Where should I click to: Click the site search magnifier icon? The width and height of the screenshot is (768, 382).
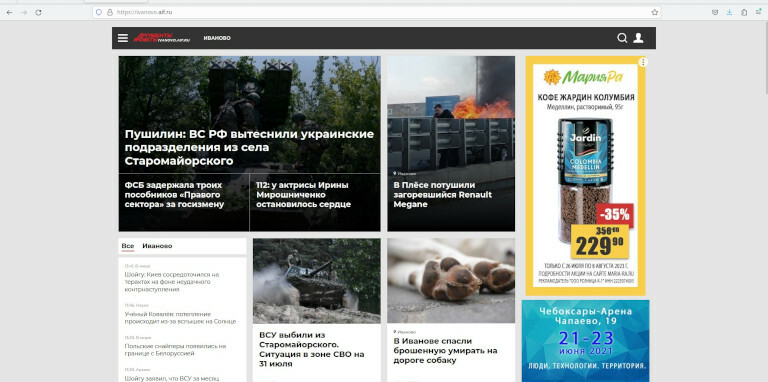pos(622,38)
